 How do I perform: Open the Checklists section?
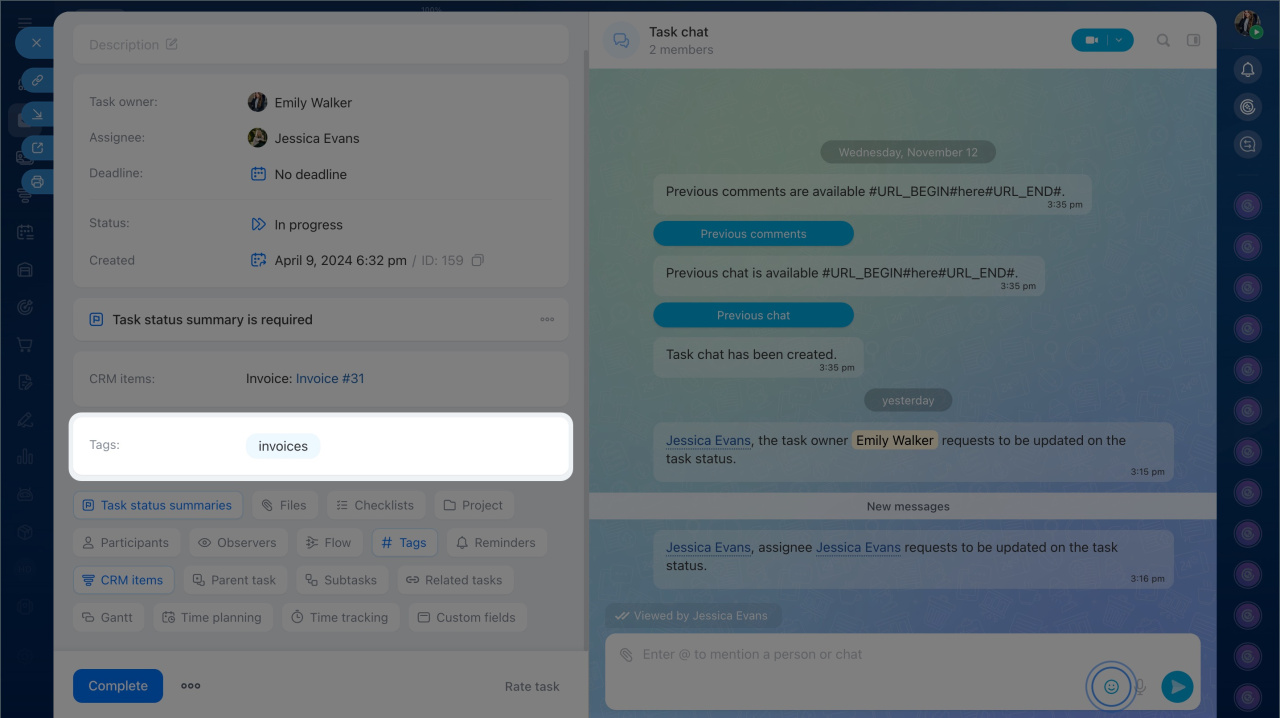pyautogui.click(x=375, y=505)
